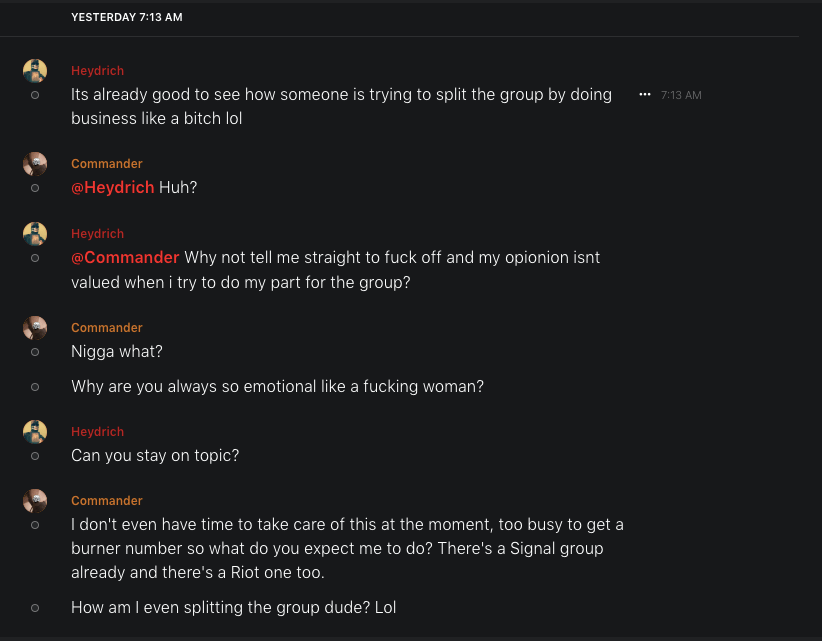Screen dimensions: 822x641
Task: Select the circle next to "Can you stay on topic?"
Action: pos(35,456)
